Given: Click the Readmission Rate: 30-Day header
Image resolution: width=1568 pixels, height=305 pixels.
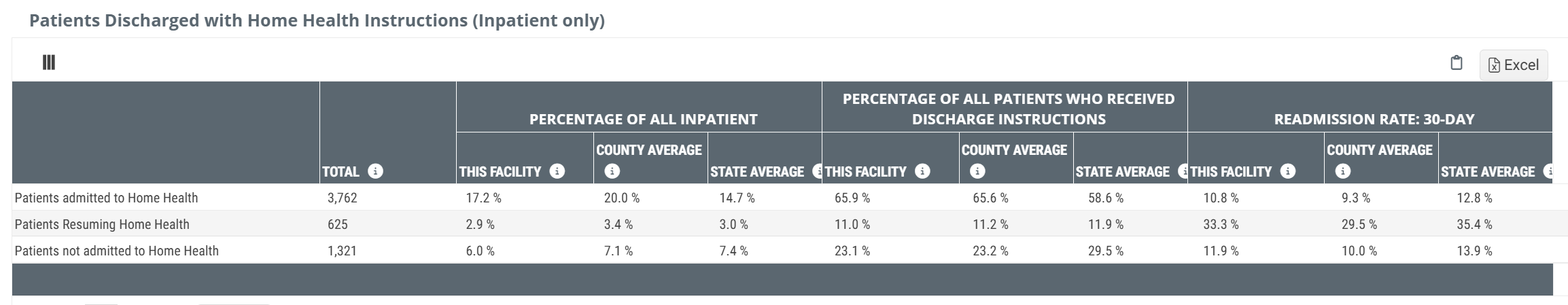Looking at the screenshot, I should tap(1374, 120).
